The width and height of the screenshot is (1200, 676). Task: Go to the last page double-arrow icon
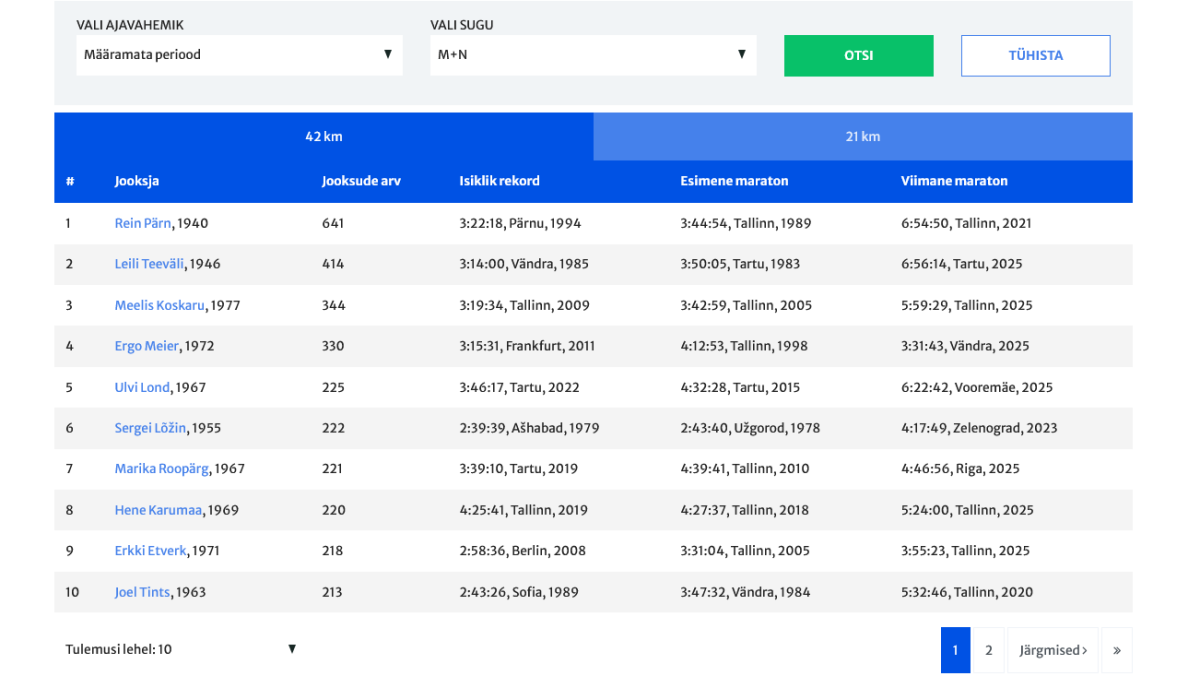(x=1116, y=650)
